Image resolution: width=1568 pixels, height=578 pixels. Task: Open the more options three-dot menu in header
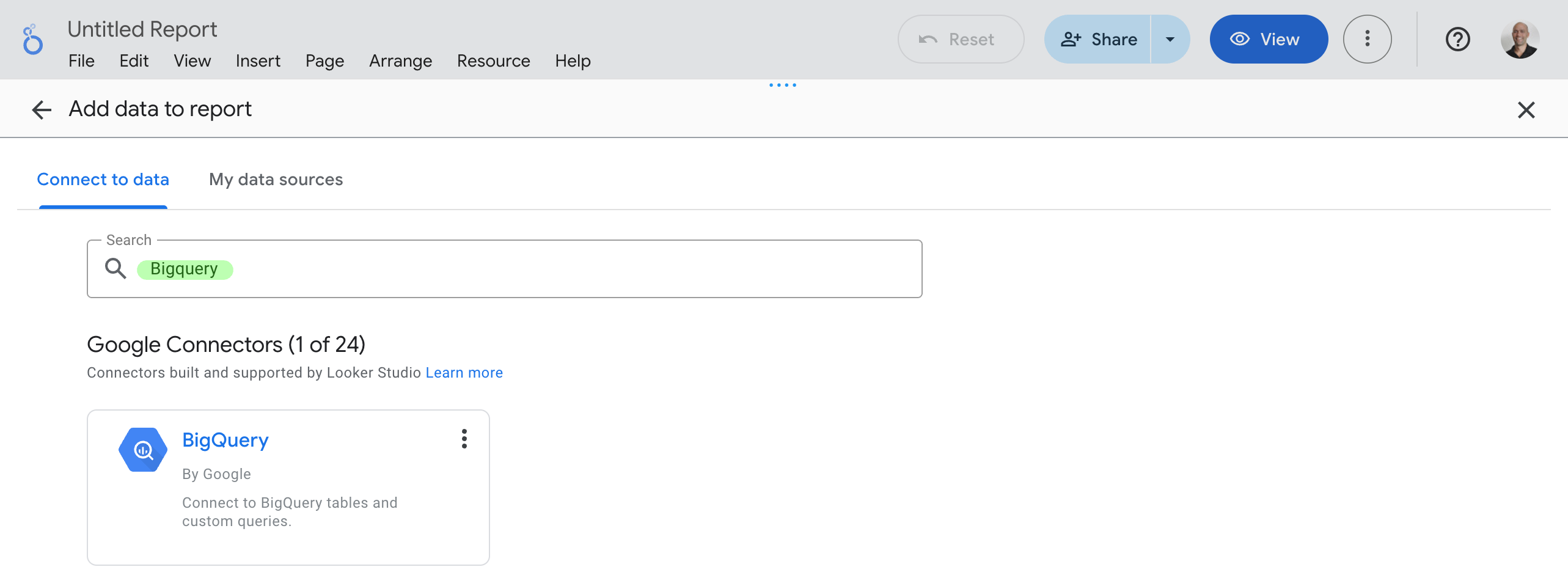(1368, 39)
